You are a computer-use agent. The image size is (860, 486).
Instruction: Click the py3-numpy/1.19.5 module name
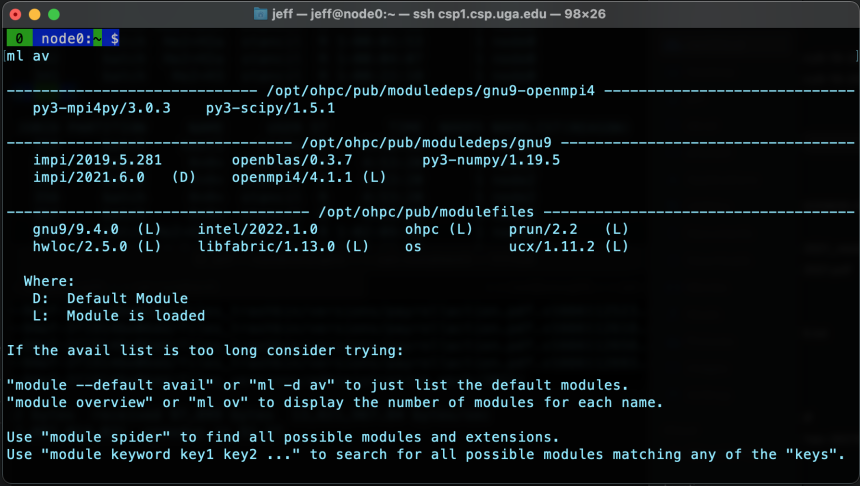(x=491, y=160)
